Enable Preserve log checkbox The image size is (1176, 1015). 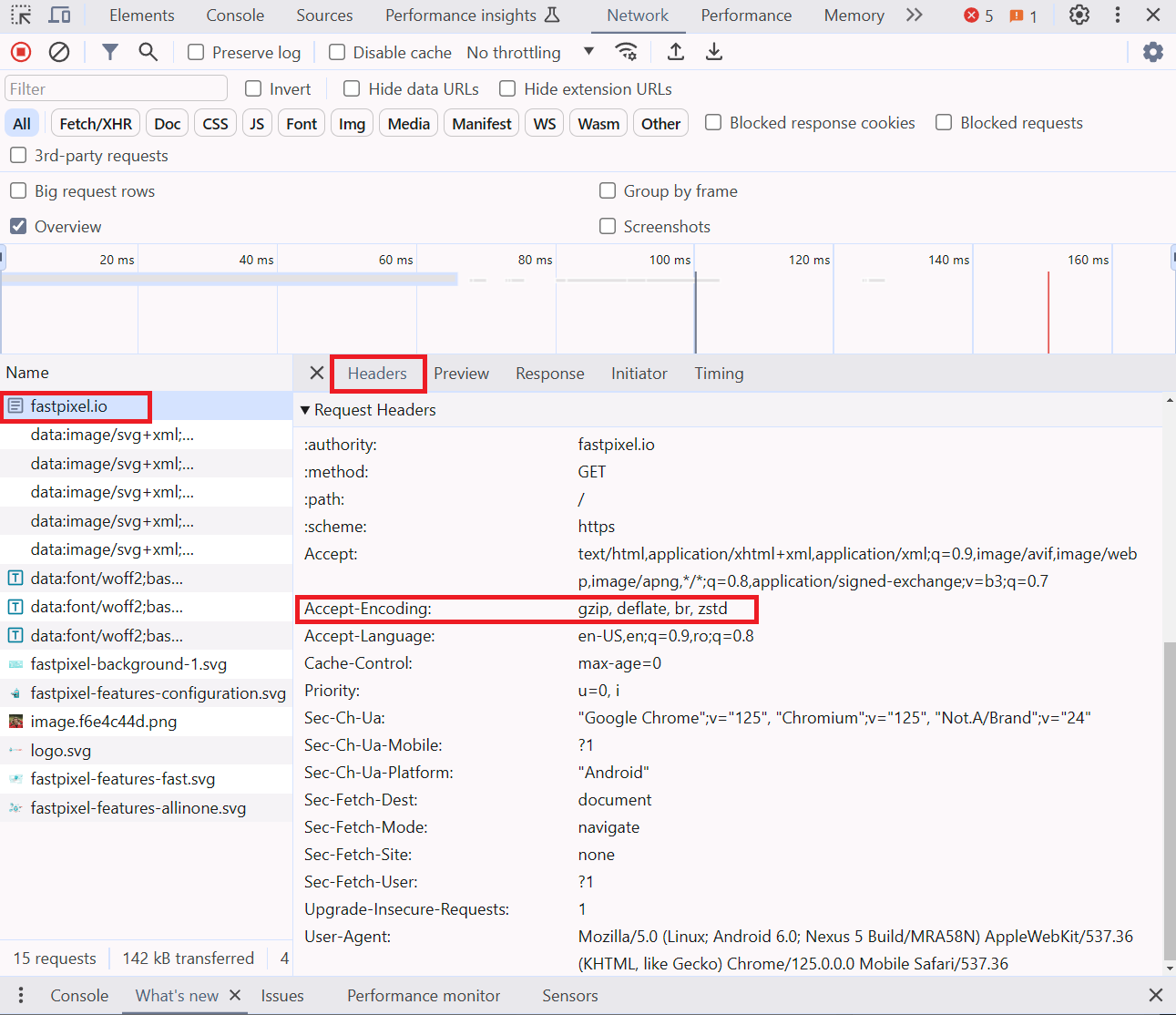196,53
